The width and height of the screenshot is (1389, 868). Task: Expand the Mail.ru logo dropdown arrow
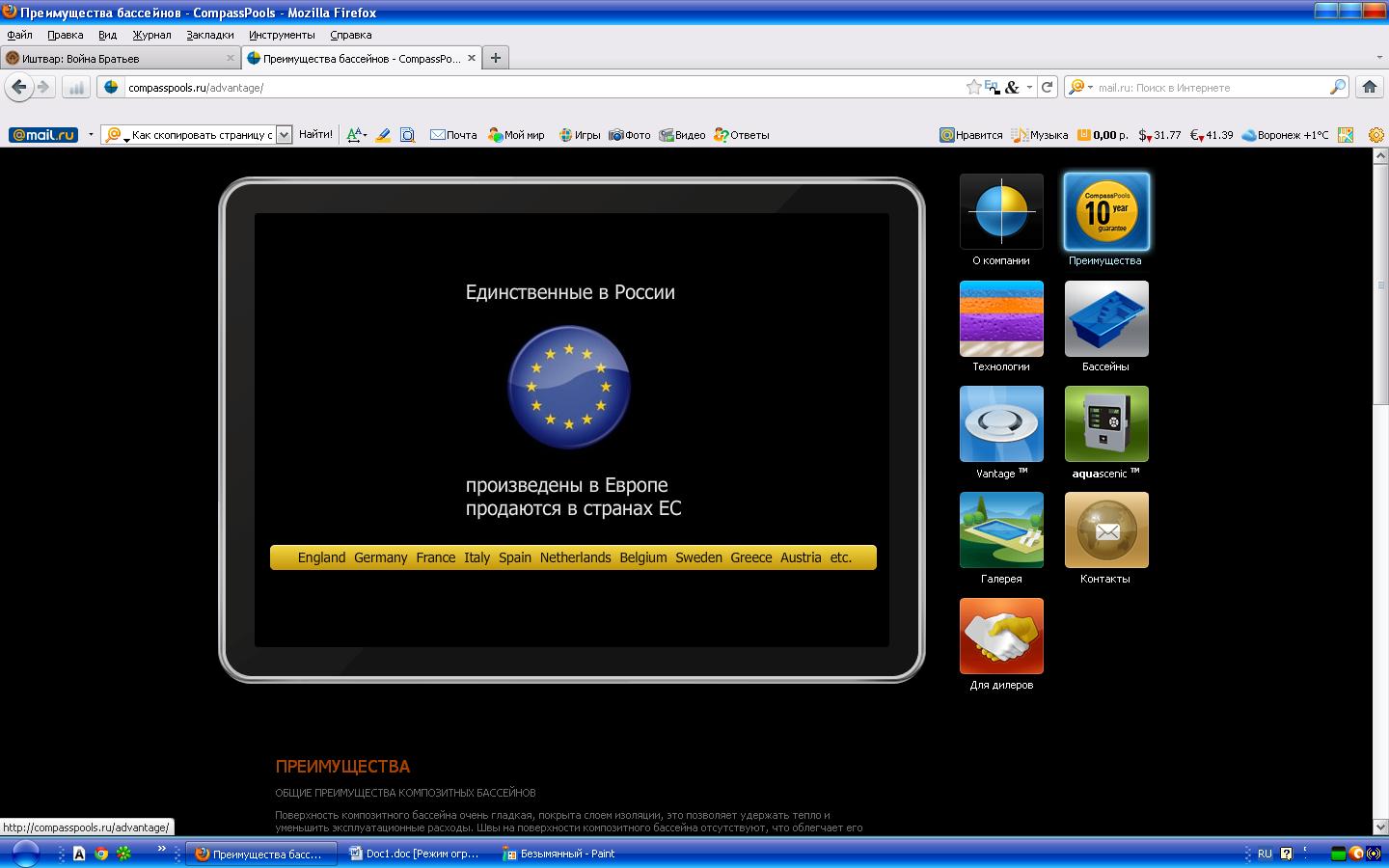91,135
